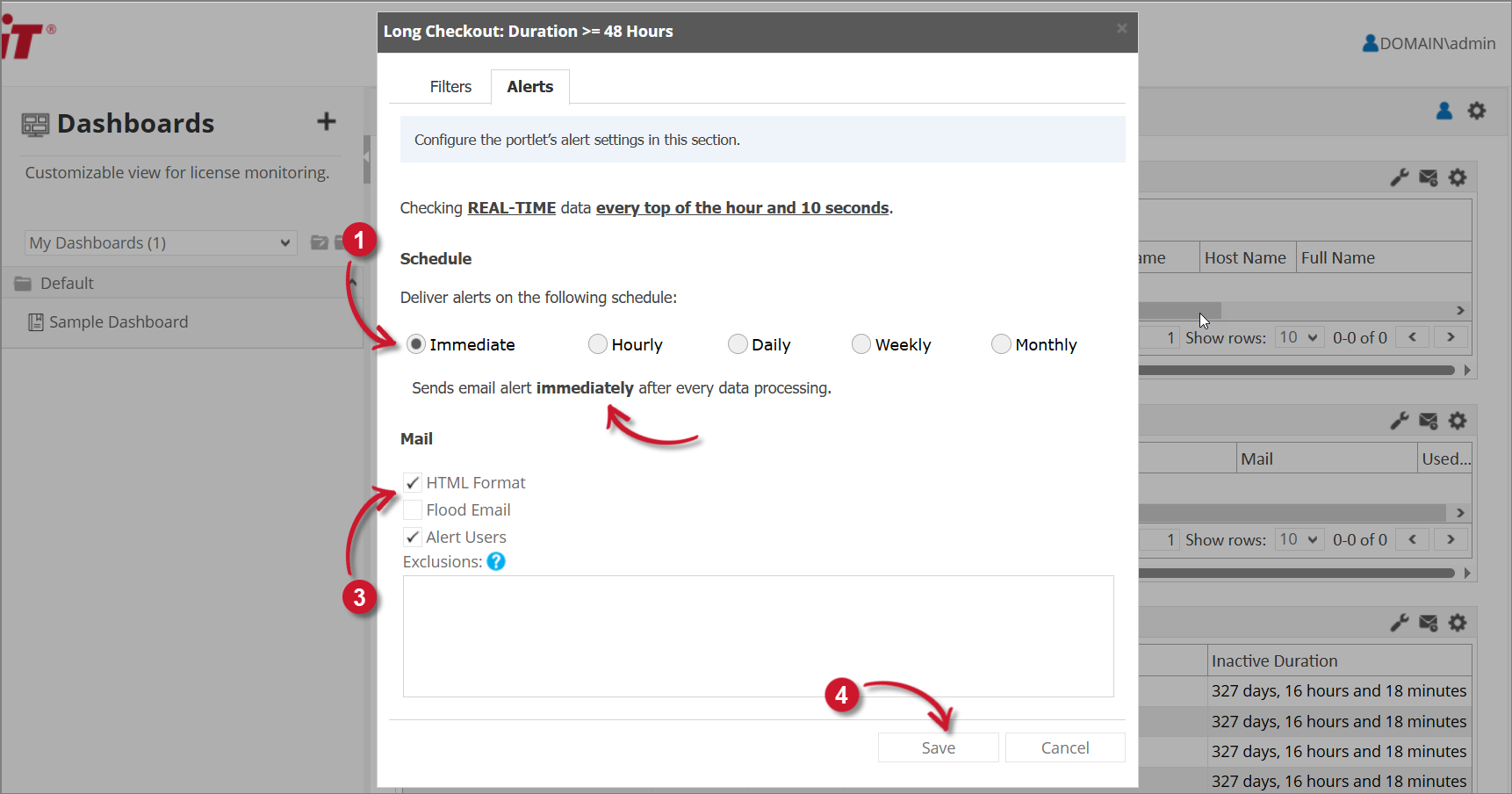Switch to the Filters tab
1512x794 pixels.
pos(450,86)
